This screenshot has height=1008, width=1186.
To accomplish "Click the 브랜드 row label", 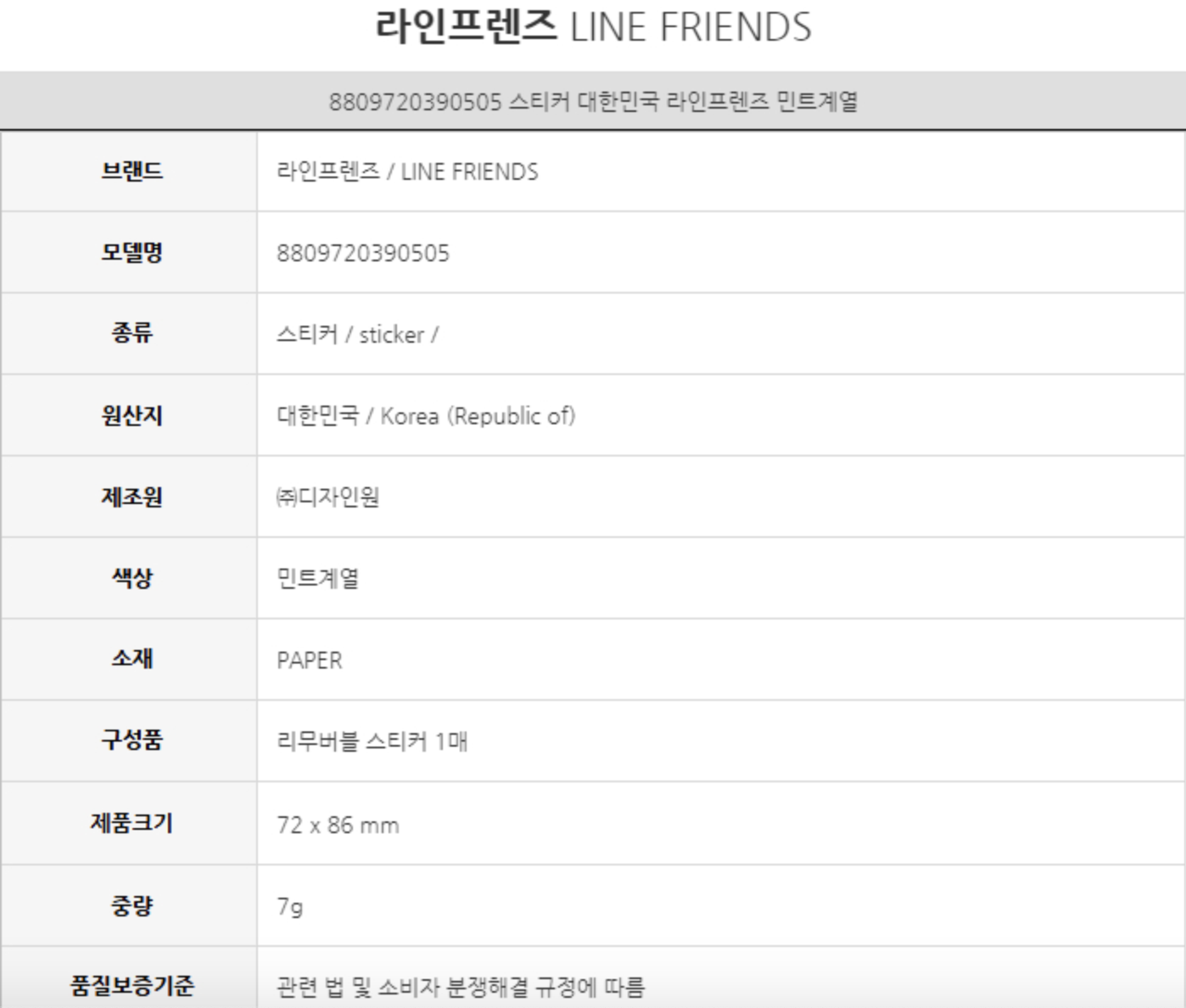I will coord(131,171).
